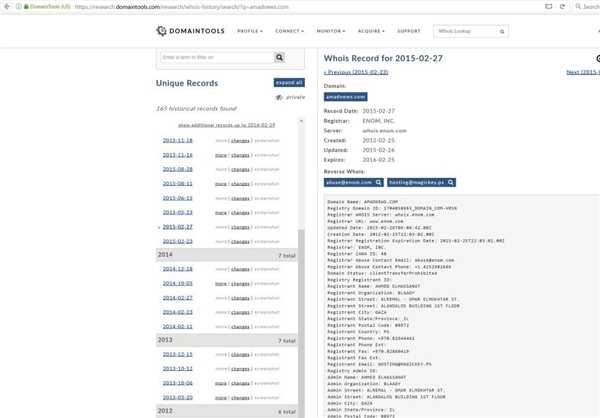This screenshot has height=418, width=600.
Task: Click the reader view icon in address bar
Action: [548, 7]
